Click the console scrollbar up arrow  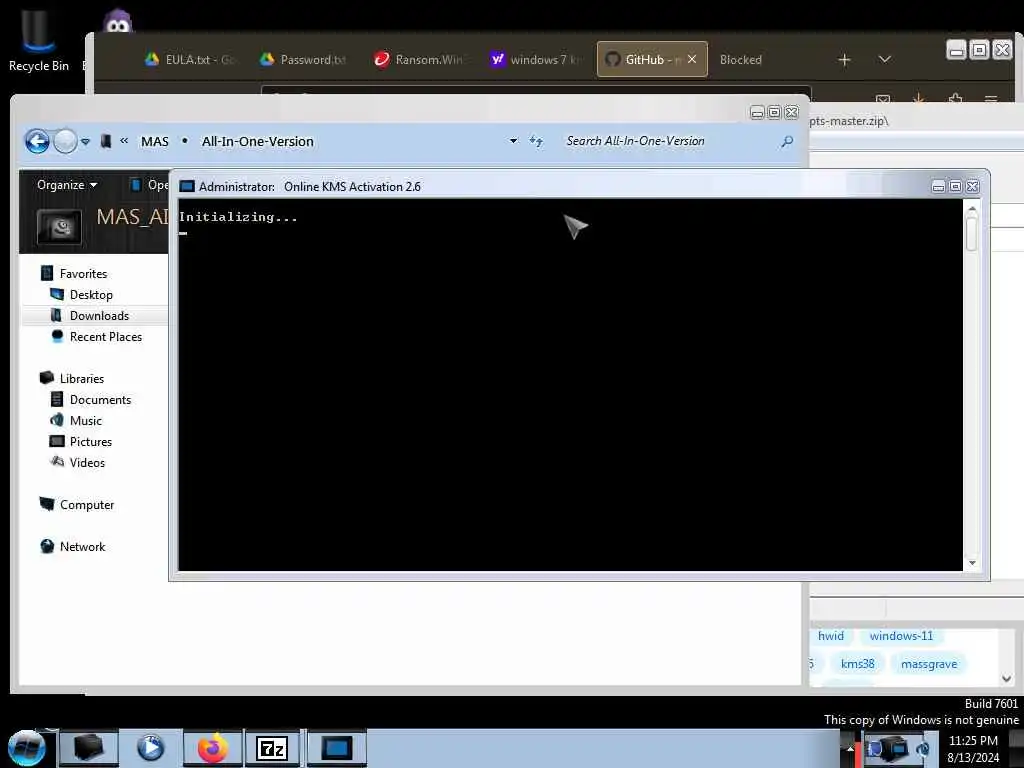pos(972,209)
